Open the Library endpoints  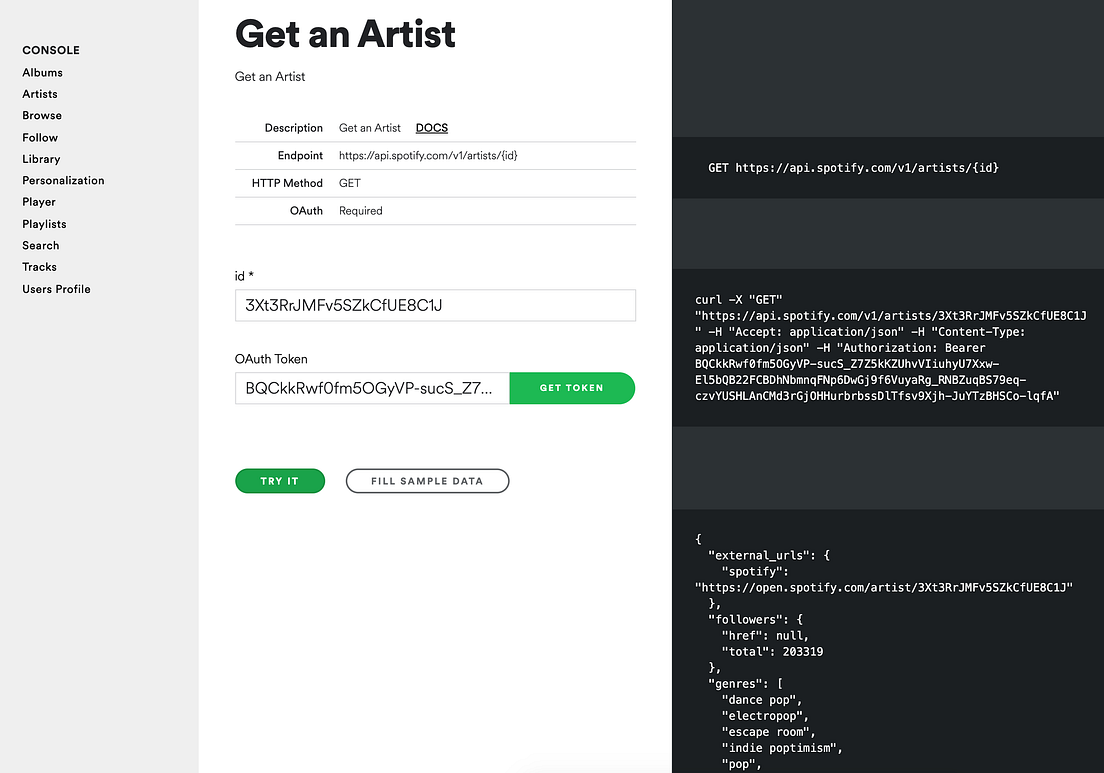pyautogui.click(x=41, y=158)
